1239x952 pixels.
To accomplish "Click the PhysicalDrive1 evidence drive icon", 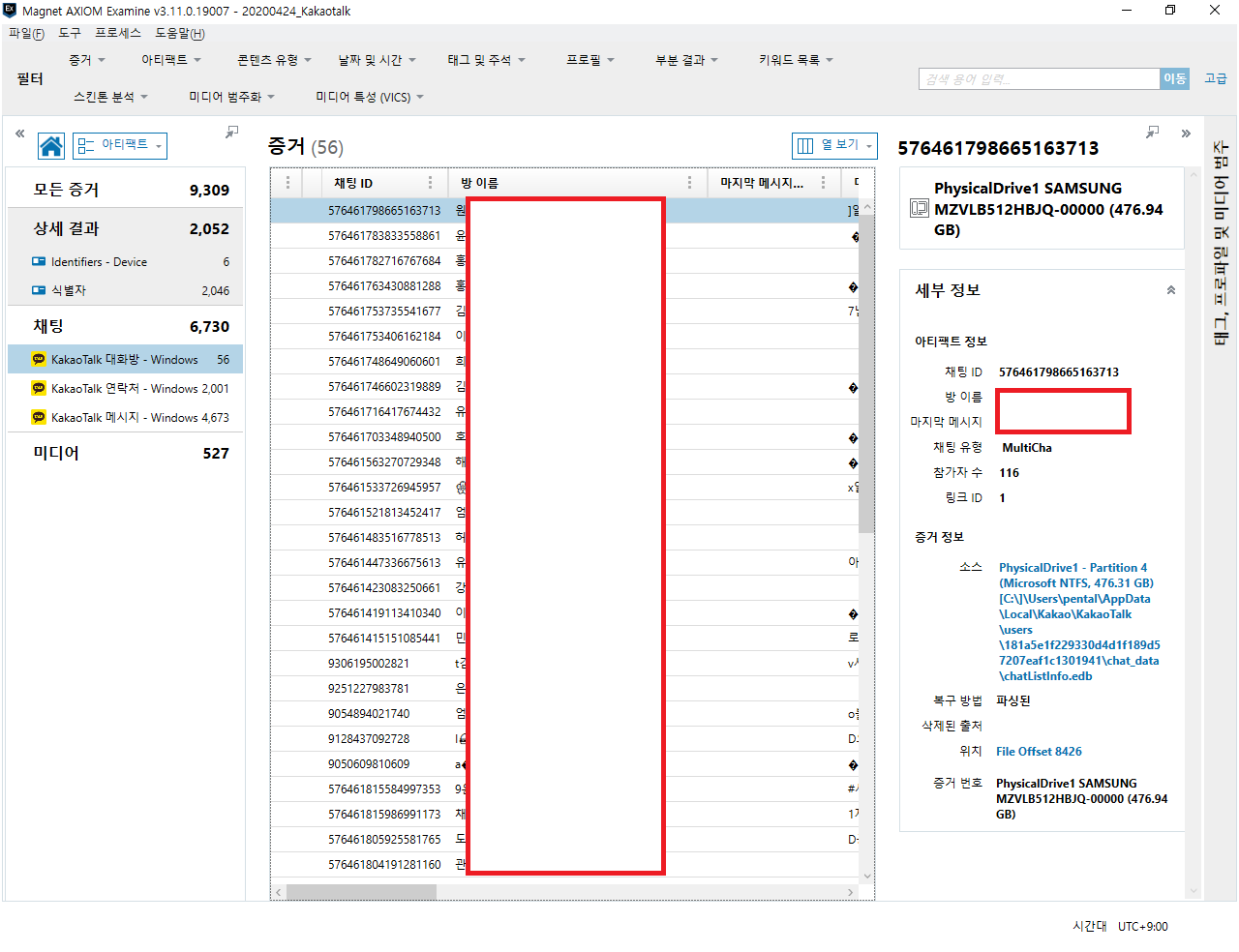I will [x=919, y=209].
